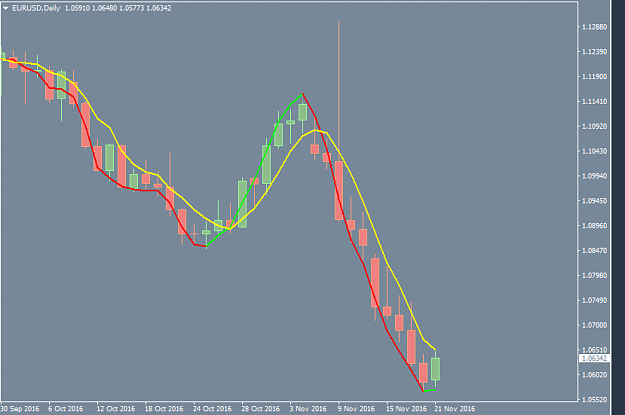Click the 28 Oct 2016 date label
This screenshot has height=415, width=625.
tap(260, 409)
